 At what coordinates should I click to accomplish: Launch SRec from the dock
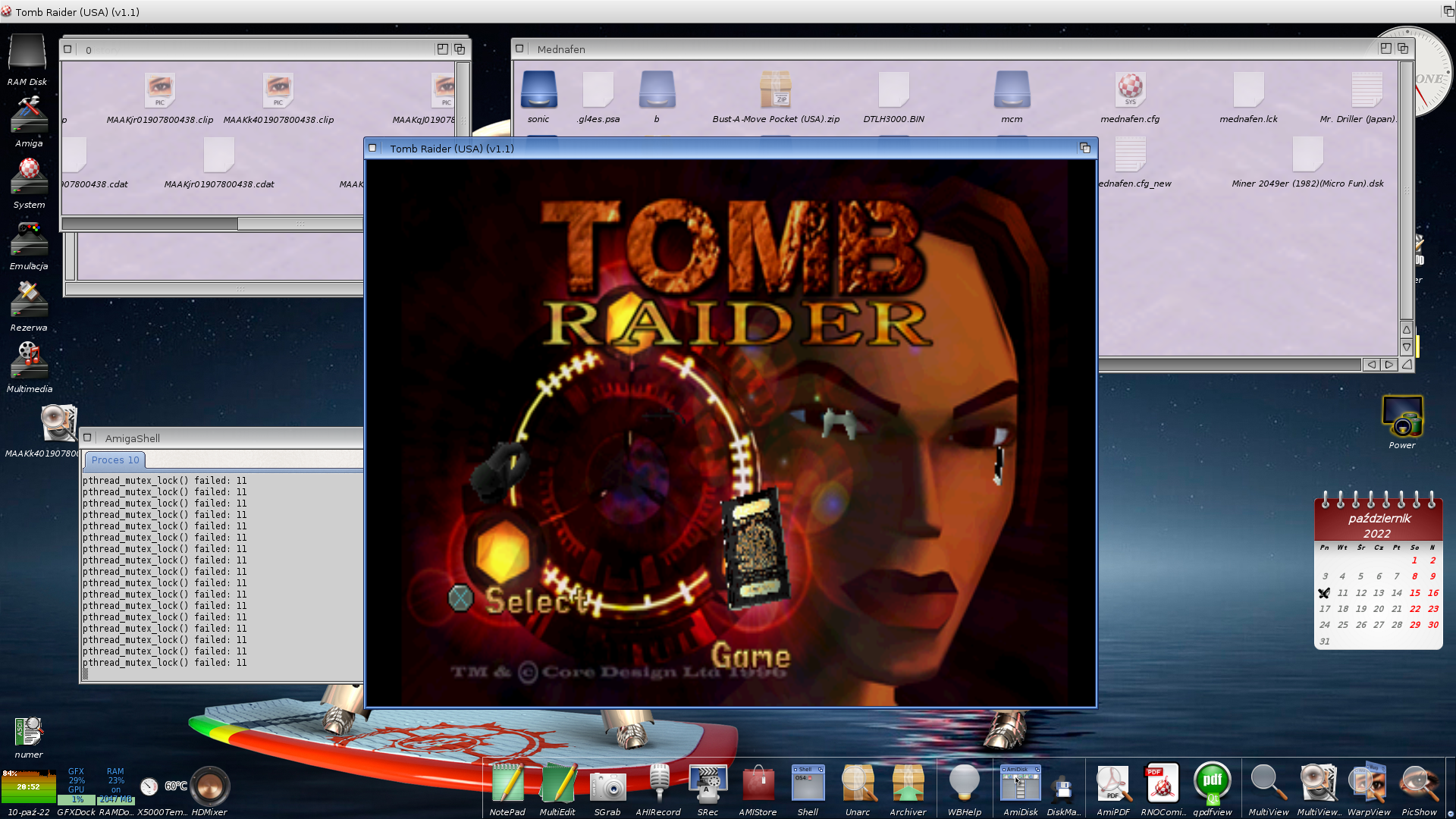click(708, 789)
